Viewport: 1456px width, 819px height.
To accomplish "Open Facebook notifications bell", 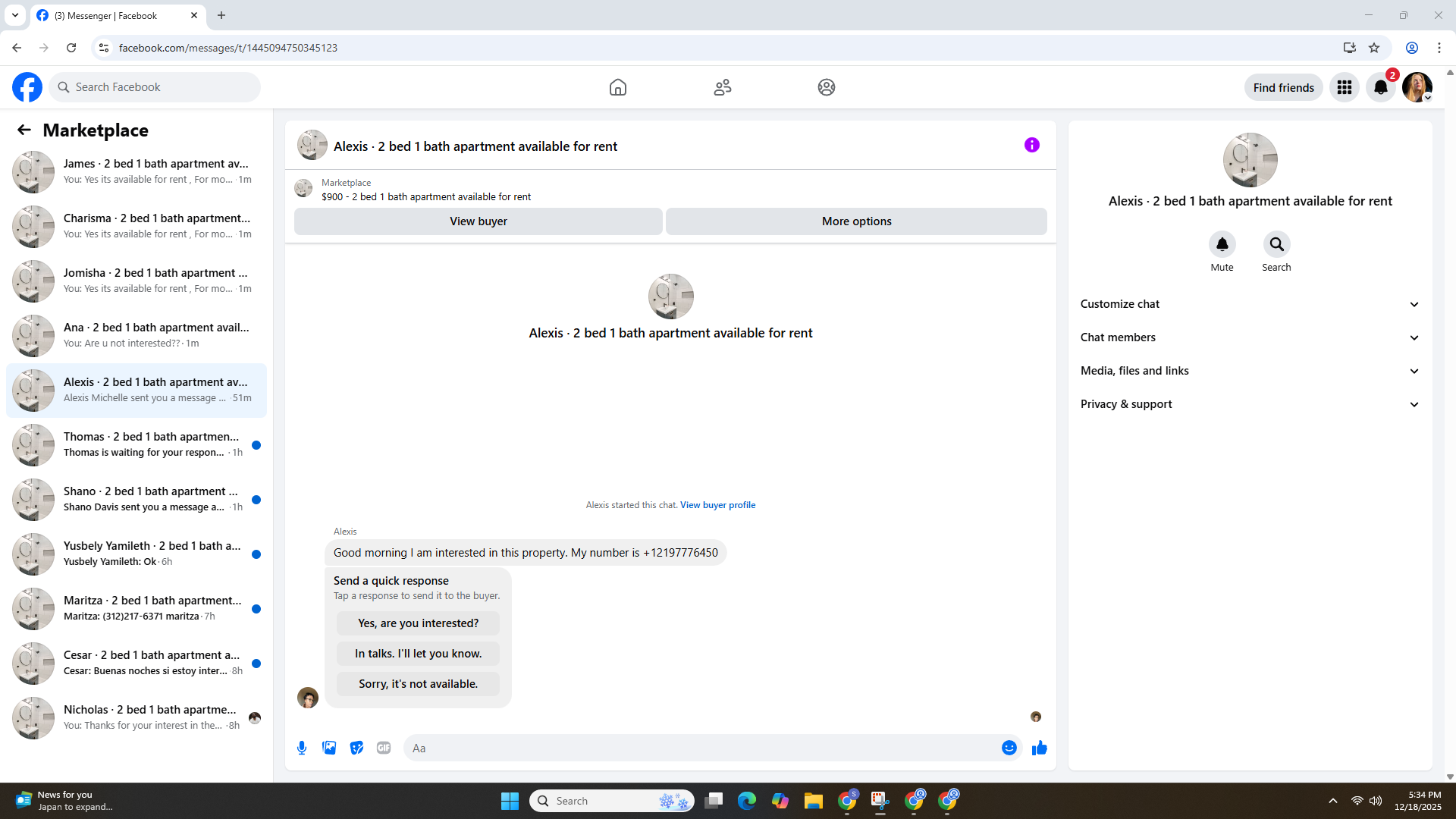I will [1381, 87].
